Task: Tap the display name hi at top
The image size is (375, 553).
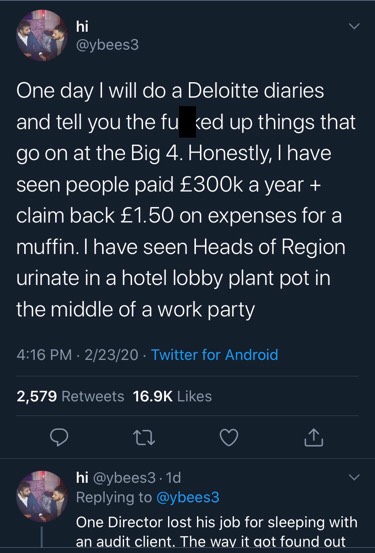Action: 83,26
